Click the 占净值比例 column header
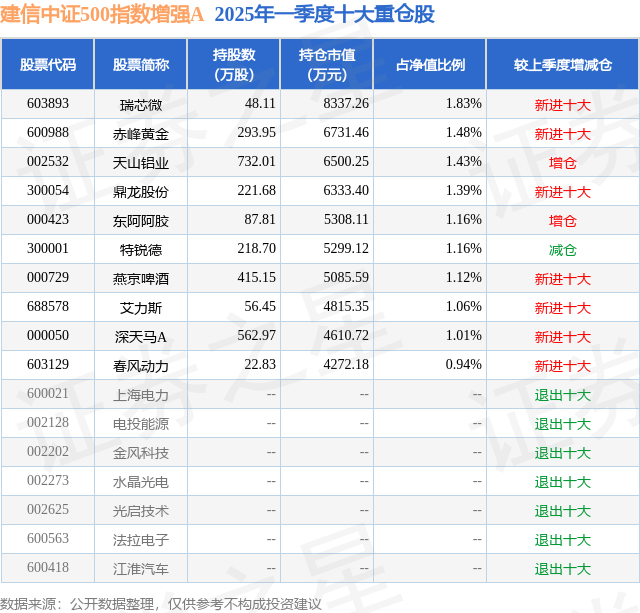640x613 pixels. [x=430, y=64]
